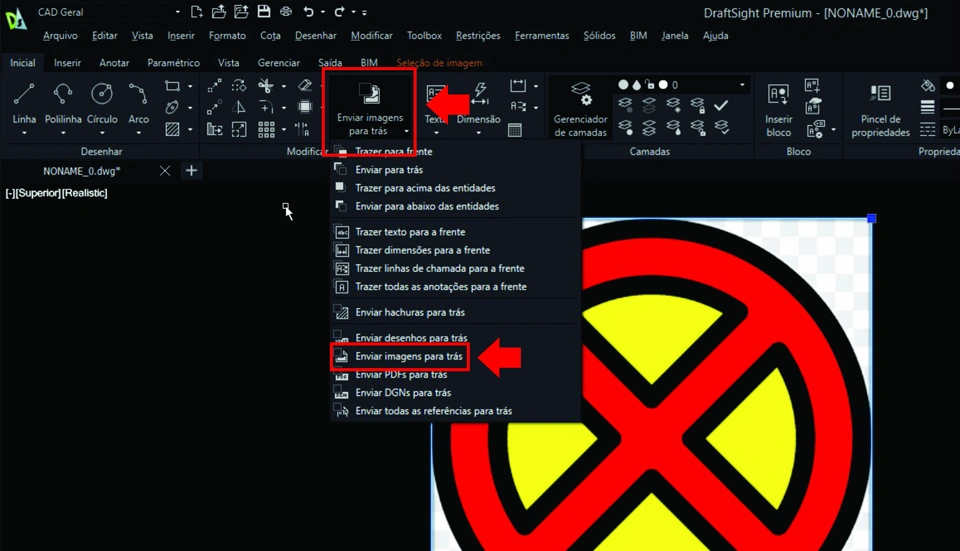Click the DraftSight logo application button
960x551 pixels.
[x=15, y=18]
